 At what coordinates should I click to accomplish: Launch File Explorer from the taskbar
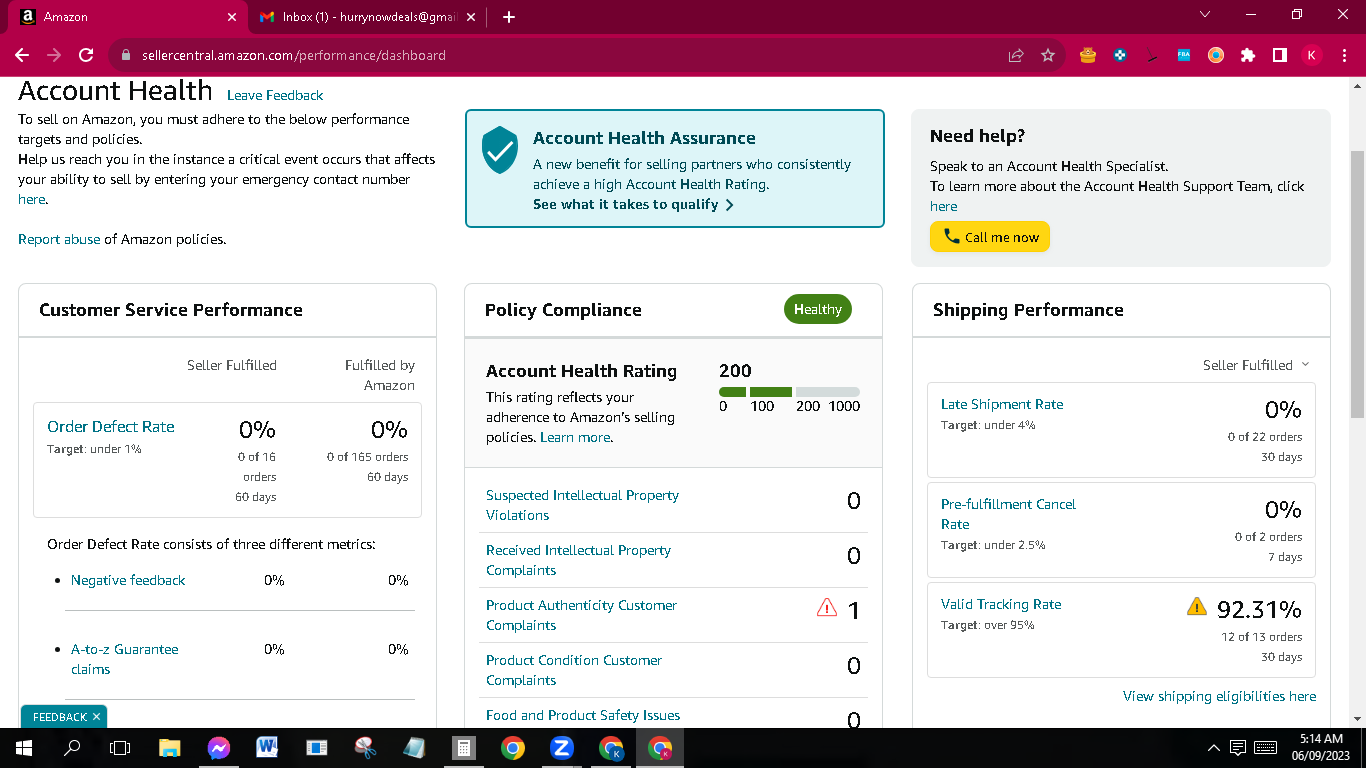click(x=170, y=748)
